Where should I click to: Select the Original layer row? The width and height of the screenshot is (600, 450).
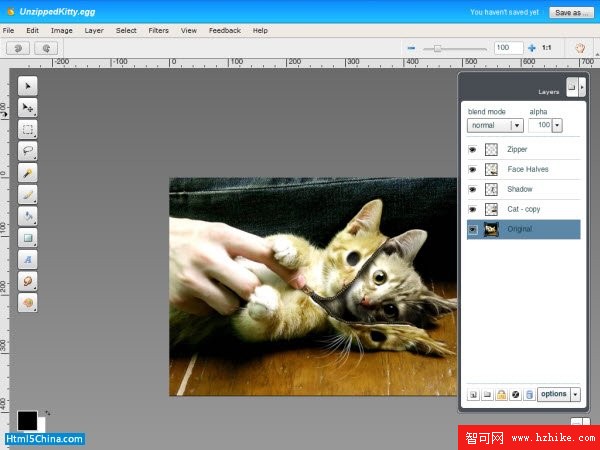pyautogui.click(x=523, y=230)
